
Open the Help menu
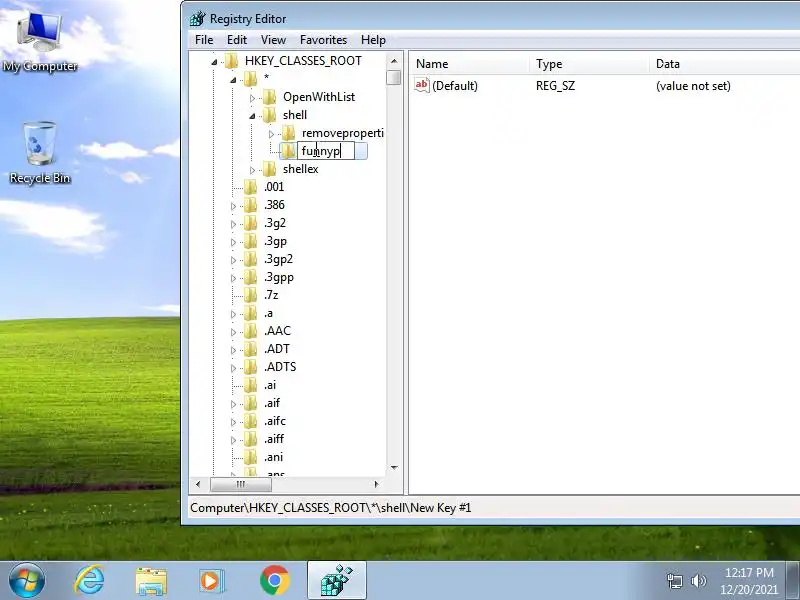(x=373, y=40)
